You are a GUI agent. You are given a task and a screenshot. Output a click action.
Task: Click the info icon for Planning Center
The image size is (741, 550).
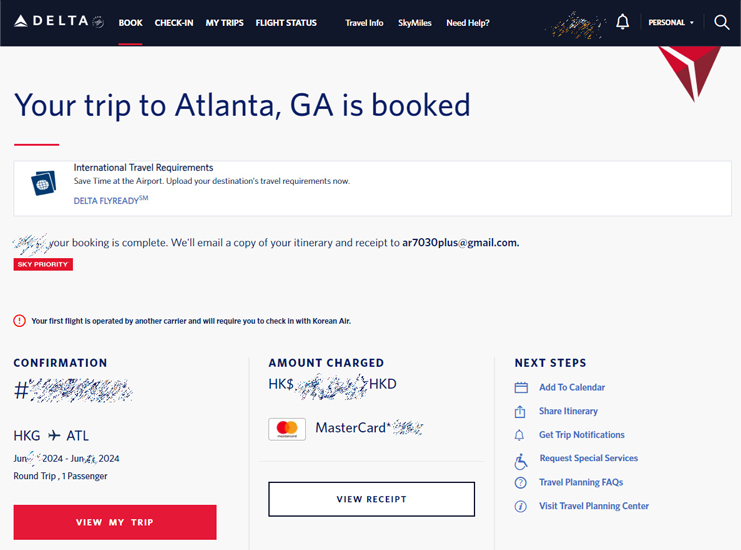520,507
